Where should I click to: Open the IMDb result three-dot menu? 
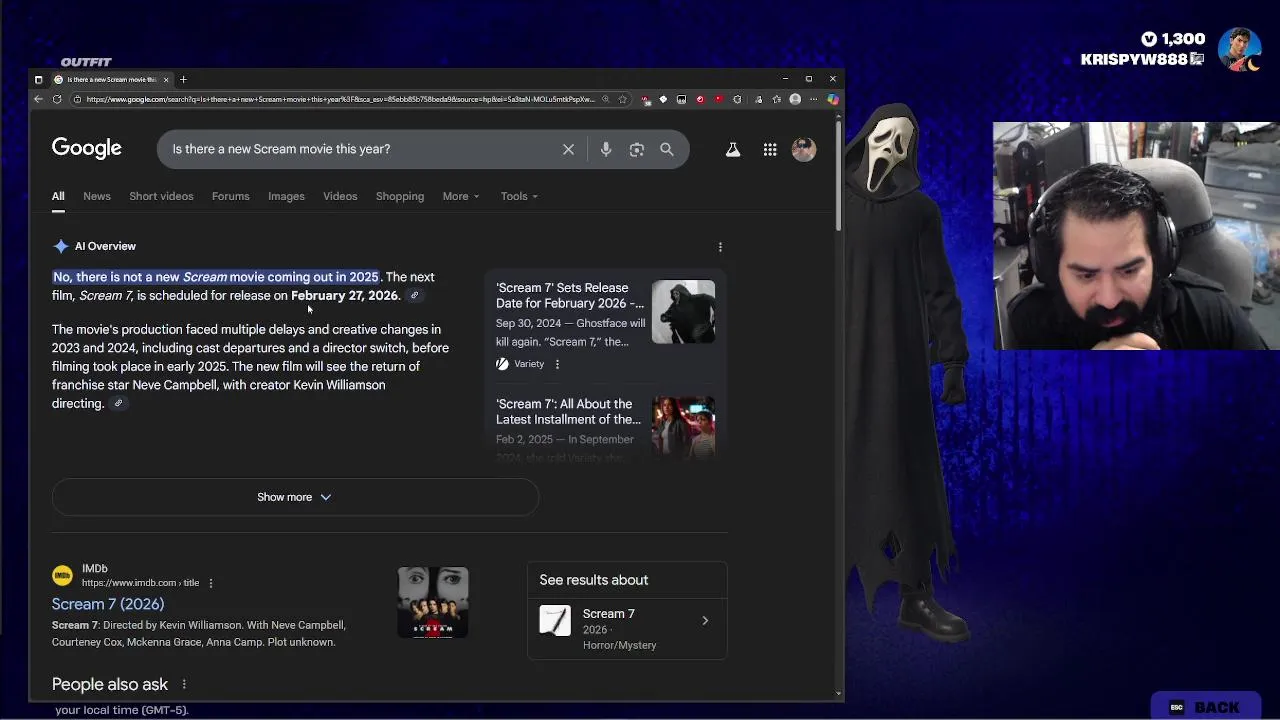(x=210, y=583)
